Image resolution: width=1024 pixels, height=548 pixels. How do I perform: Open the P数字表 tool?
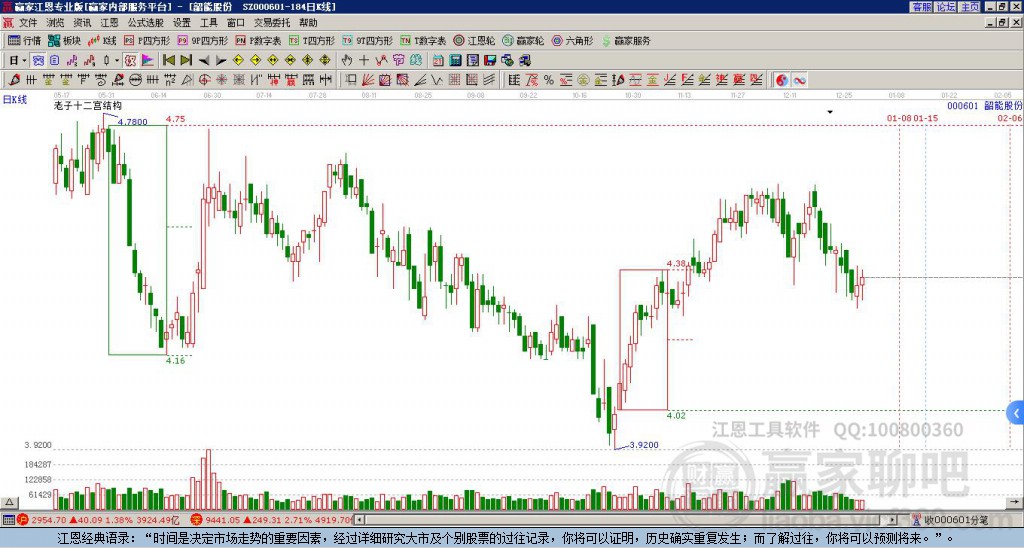click(258, 40)
